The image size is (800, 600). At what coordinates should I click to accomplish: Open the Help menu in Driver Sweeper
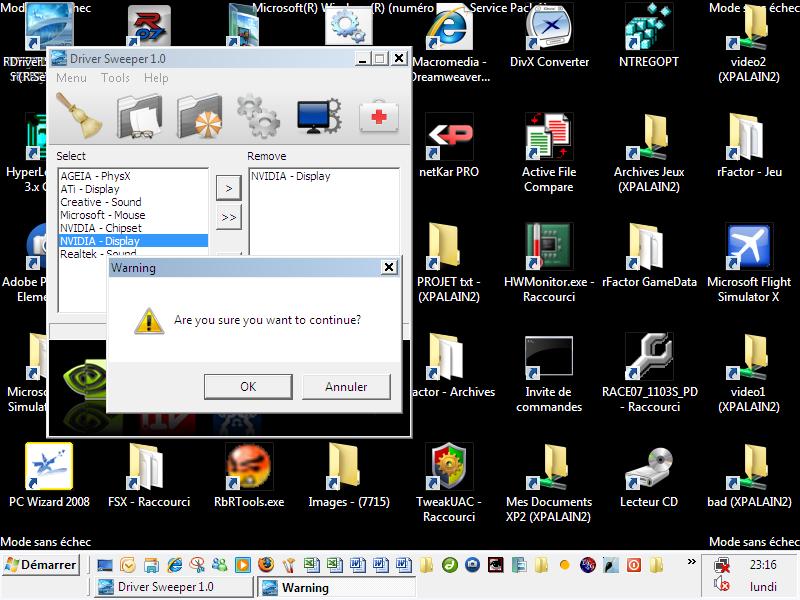click(x=156, y=78)
